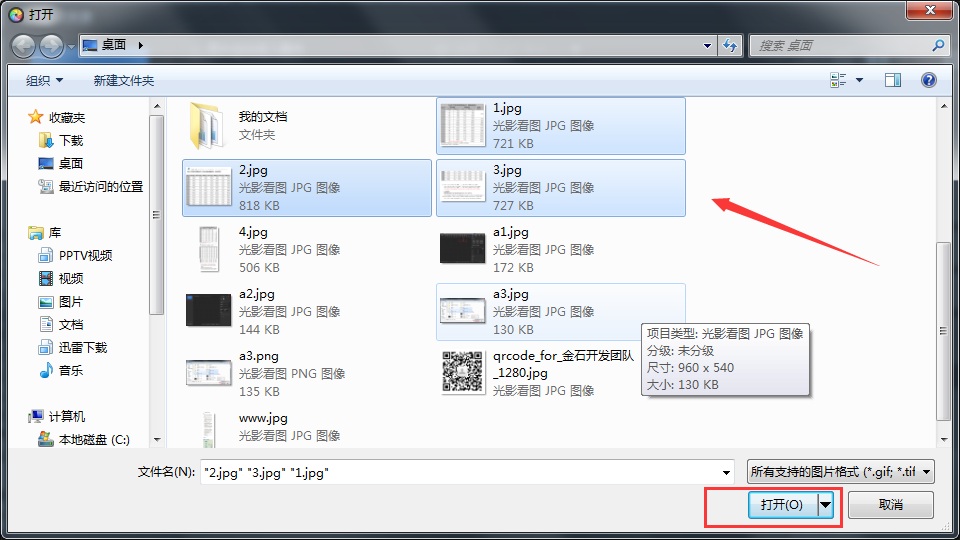Click the 文件名 input field
Screen dimensions: 960x540
pyautogui.click(x=460, y=472)
